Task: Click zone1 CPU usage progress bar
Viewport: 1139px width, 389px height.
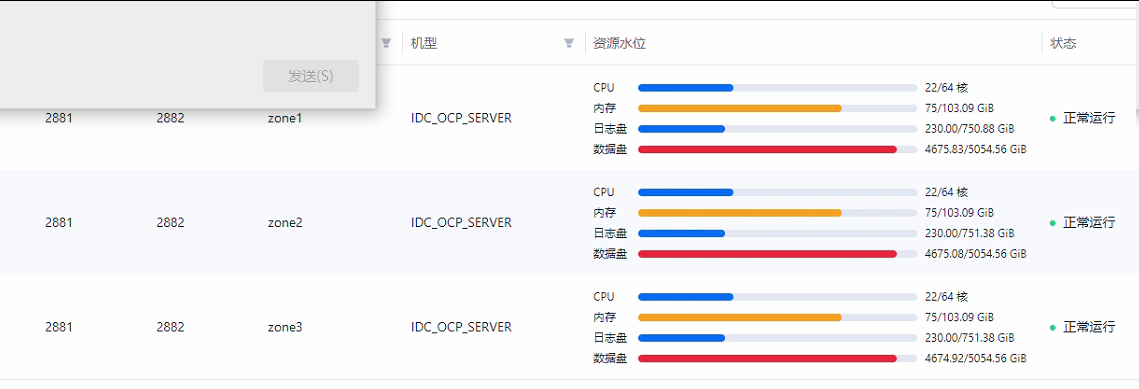Action: [x=777, y=88]
